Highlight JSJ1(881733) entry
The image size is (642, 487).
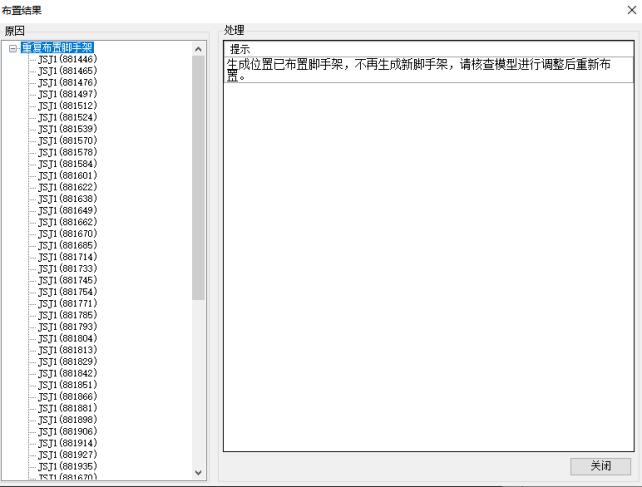point(67,268)
